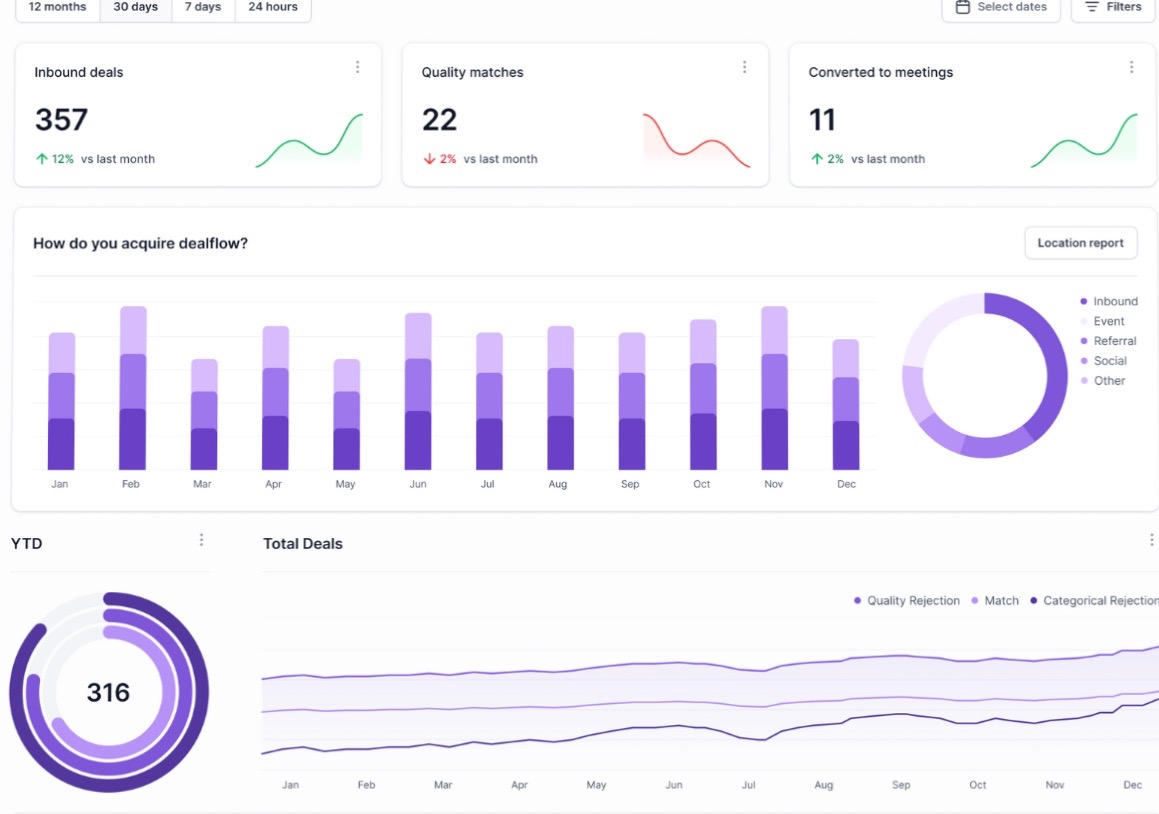Open the Converted to meetings options menu

point(1131,67)
